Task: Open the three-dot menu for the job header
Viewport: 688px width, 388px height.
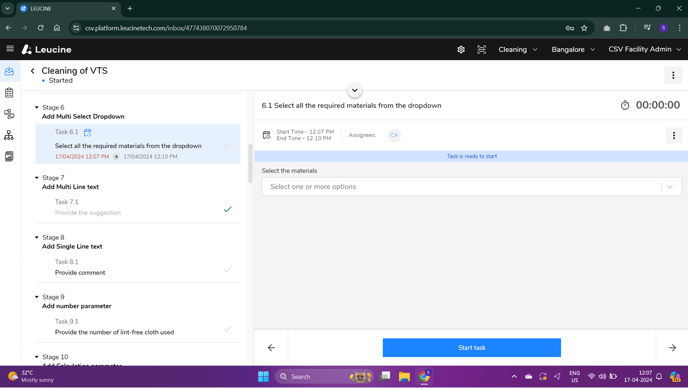Action: (673, 75)
